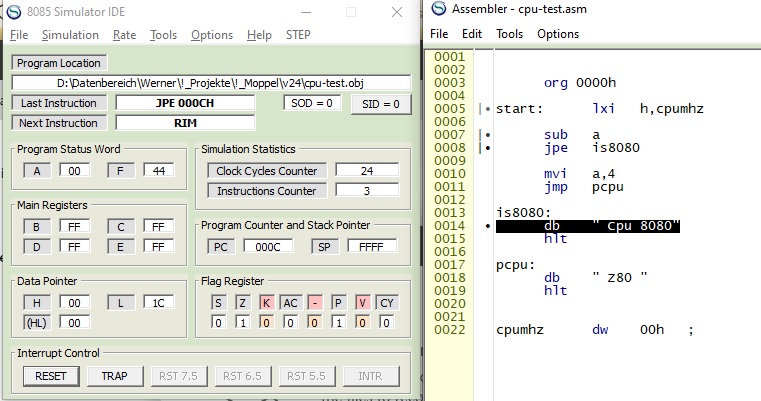Screen dimensions: 761x401
Task: Click the breakpoint marker beside line 0007
Action: point(487,135)
